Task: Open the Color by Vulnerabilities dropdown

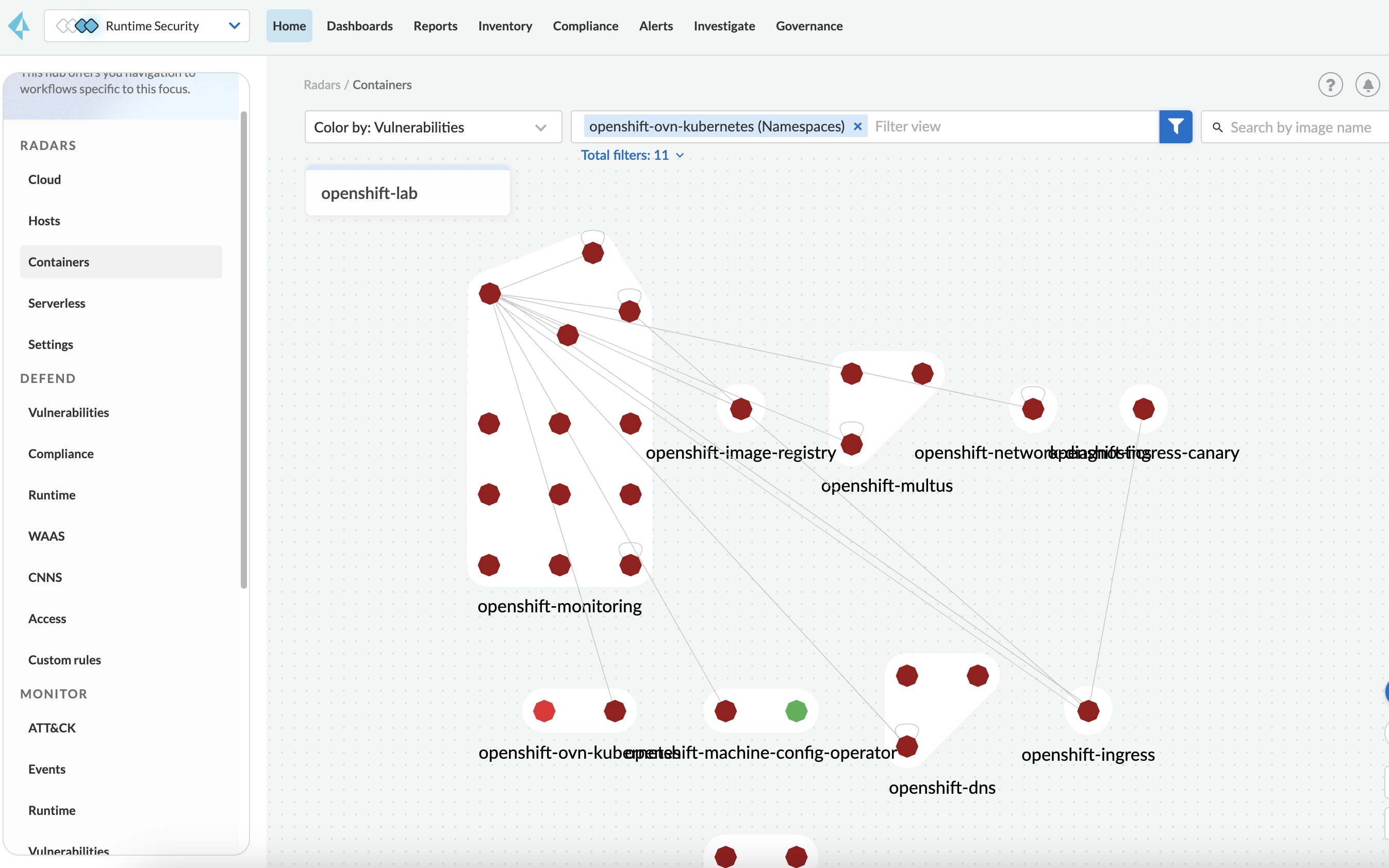Action: (x=433, y=127)
